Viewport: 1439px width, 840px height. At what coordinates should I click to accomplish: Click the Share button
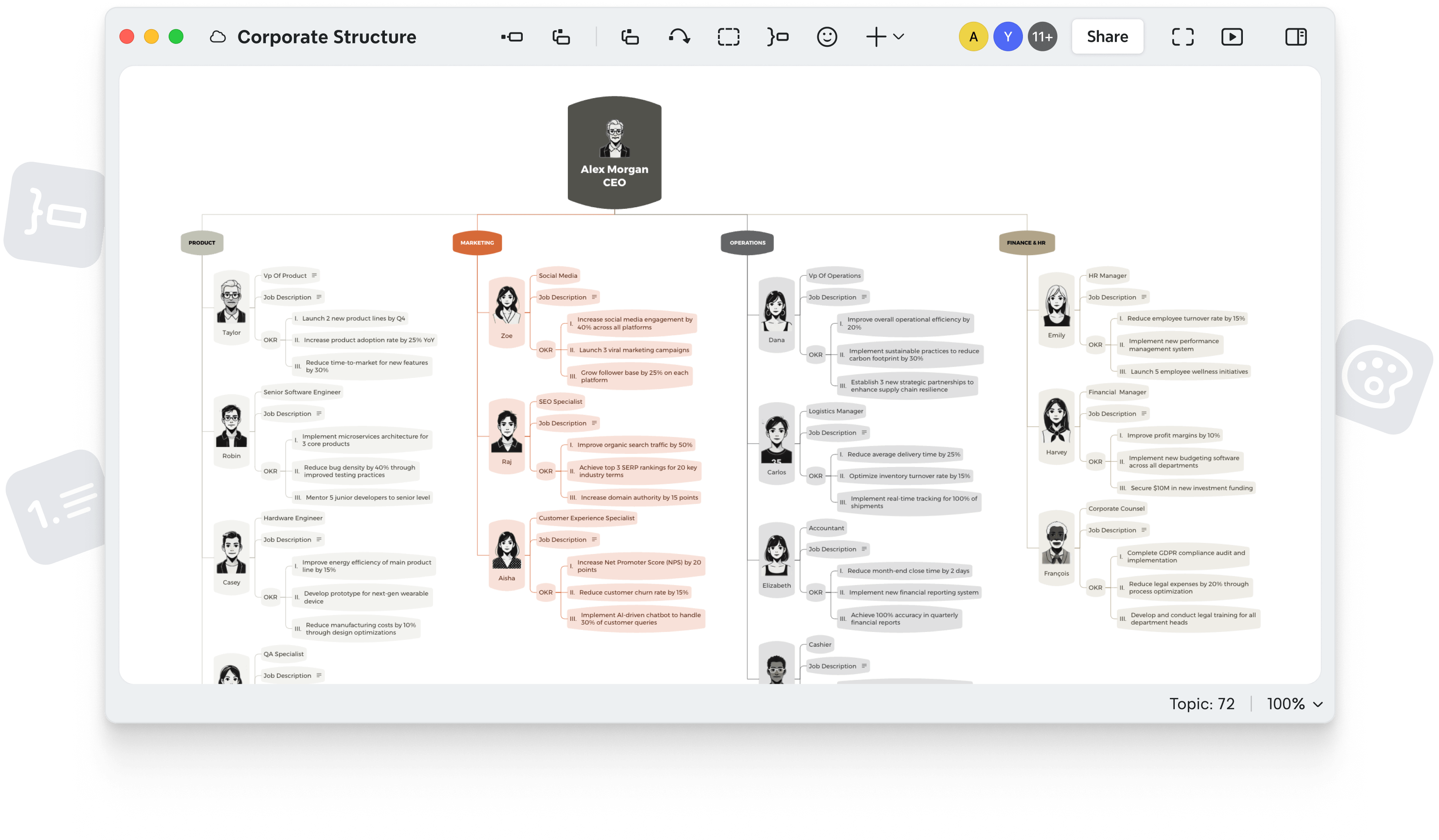1107,36
